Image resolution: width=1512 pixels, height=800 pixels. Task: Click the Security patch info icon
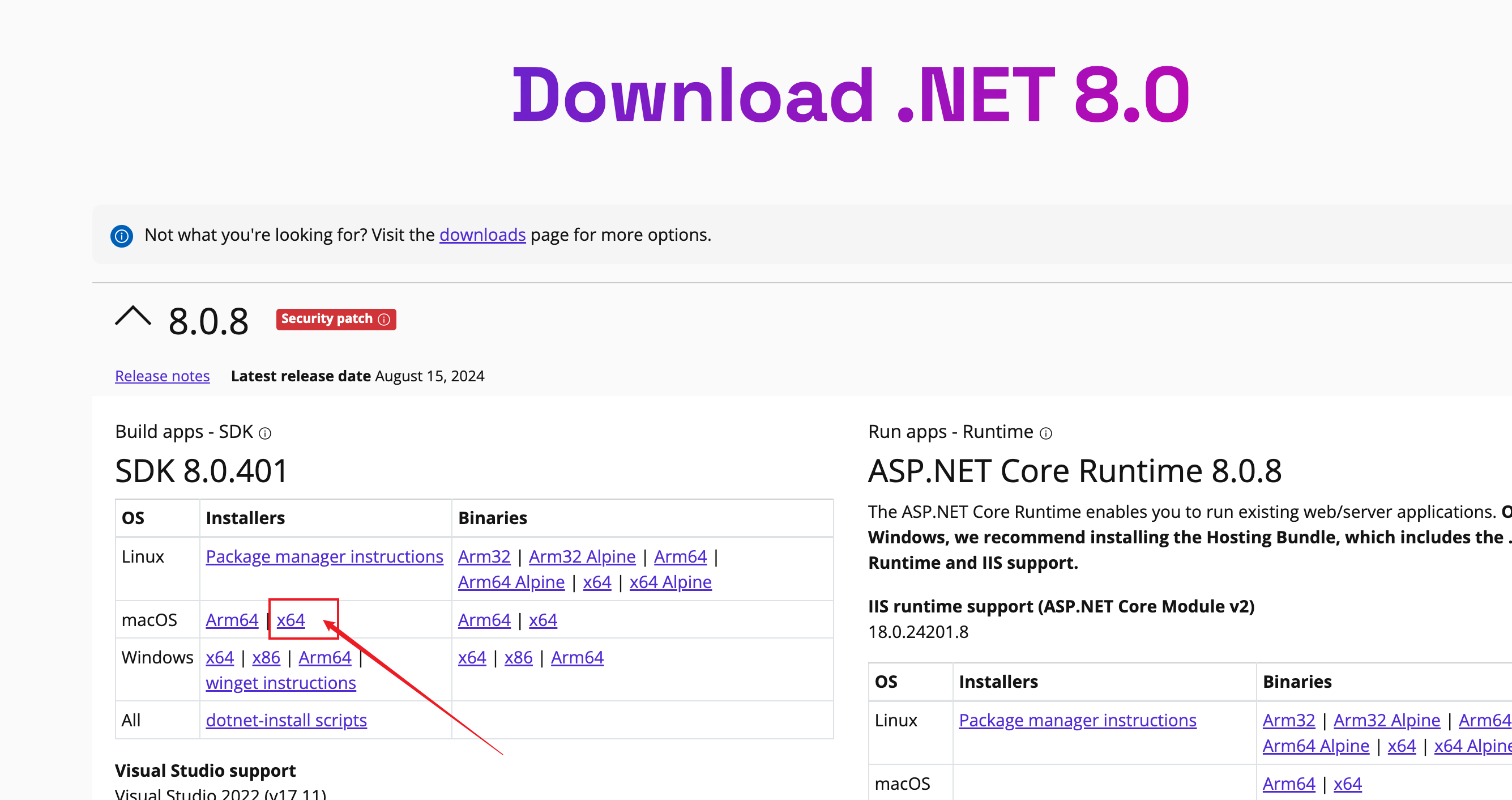click(x=384, y=319)
